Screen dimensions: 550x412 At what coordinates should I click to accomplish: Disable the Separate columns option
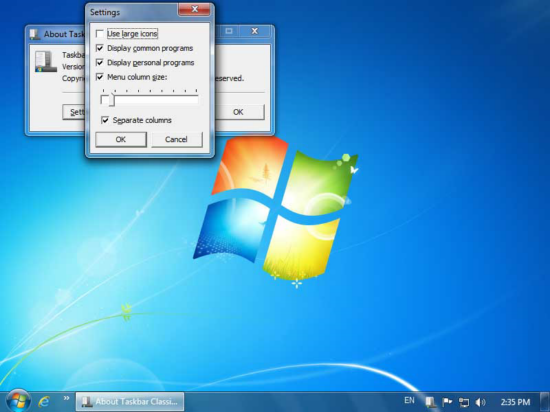click(x=105, y=120)
